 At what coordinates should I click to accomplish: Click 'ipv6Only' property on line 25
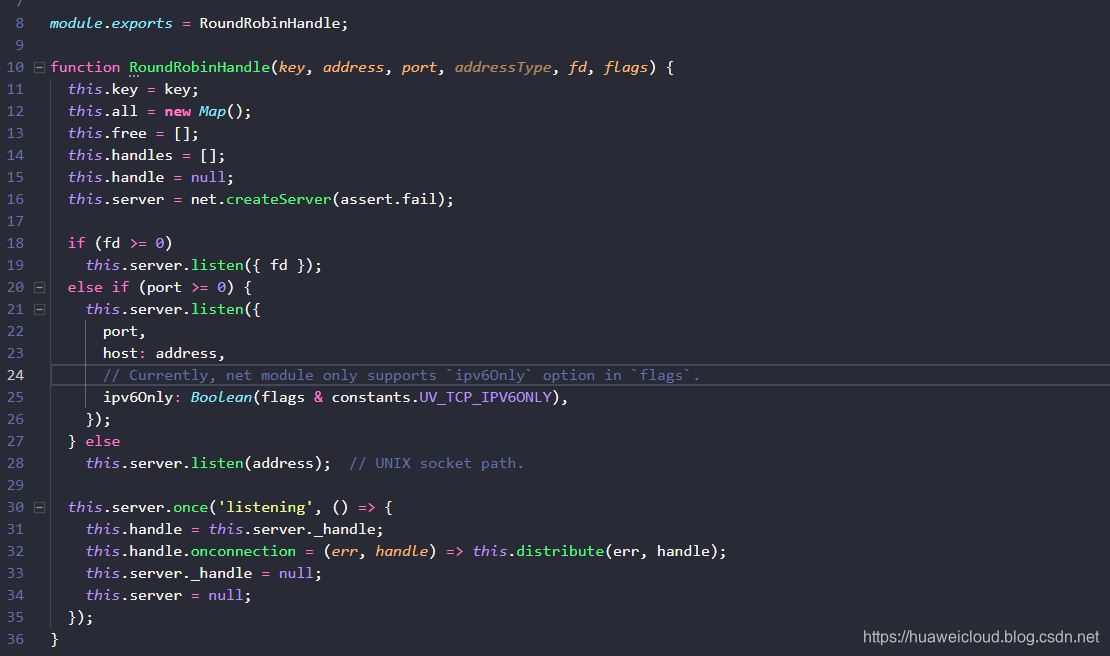138,397
